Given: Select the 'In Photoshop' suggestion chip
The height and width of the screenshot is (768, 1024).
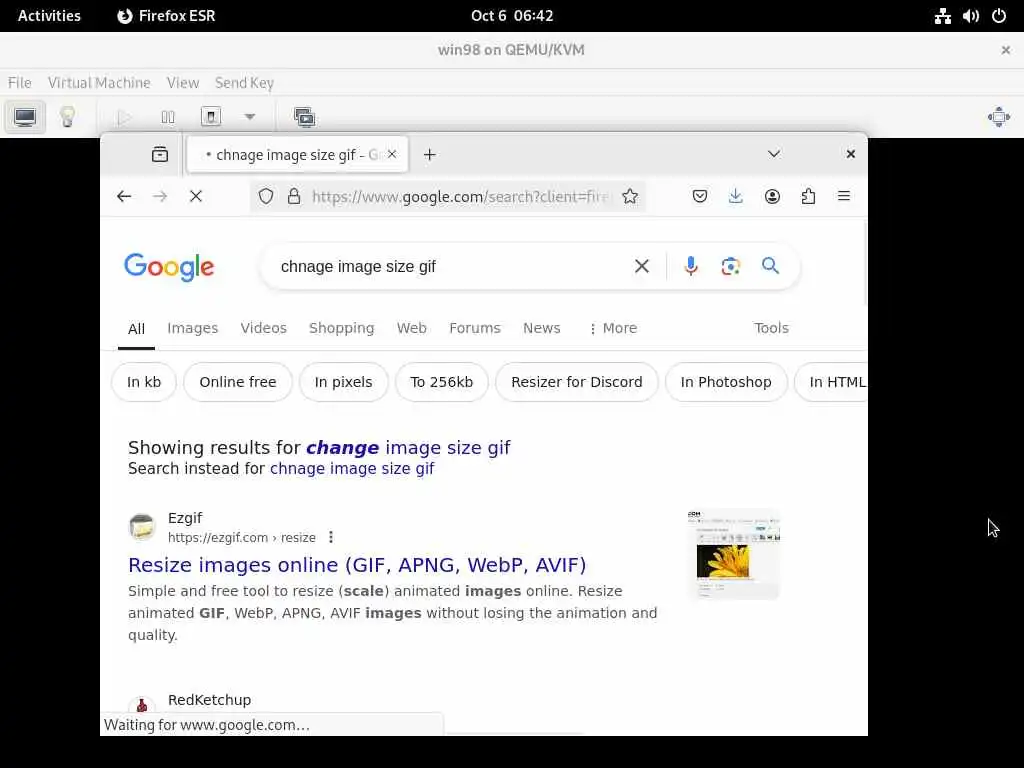Looking at the screenshot, I should pyautogui.click(x=726, y=382).
